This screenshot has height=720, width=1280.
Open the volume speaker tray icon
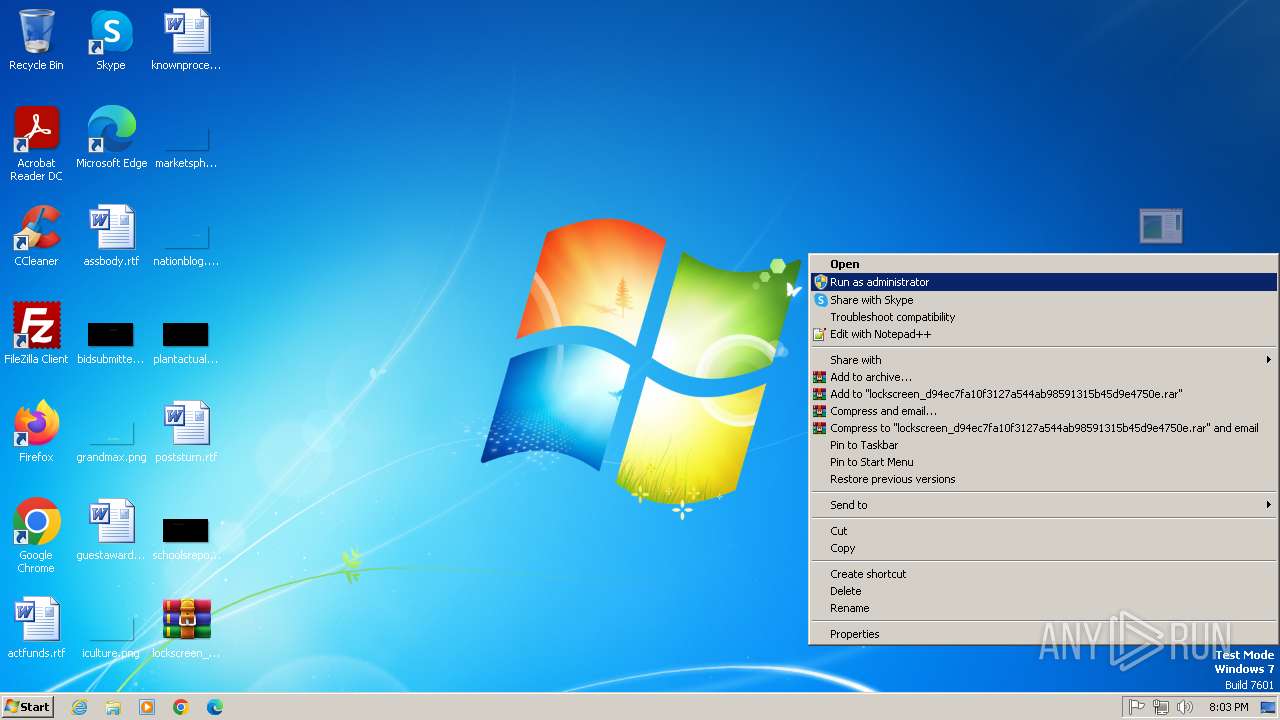1184,707
